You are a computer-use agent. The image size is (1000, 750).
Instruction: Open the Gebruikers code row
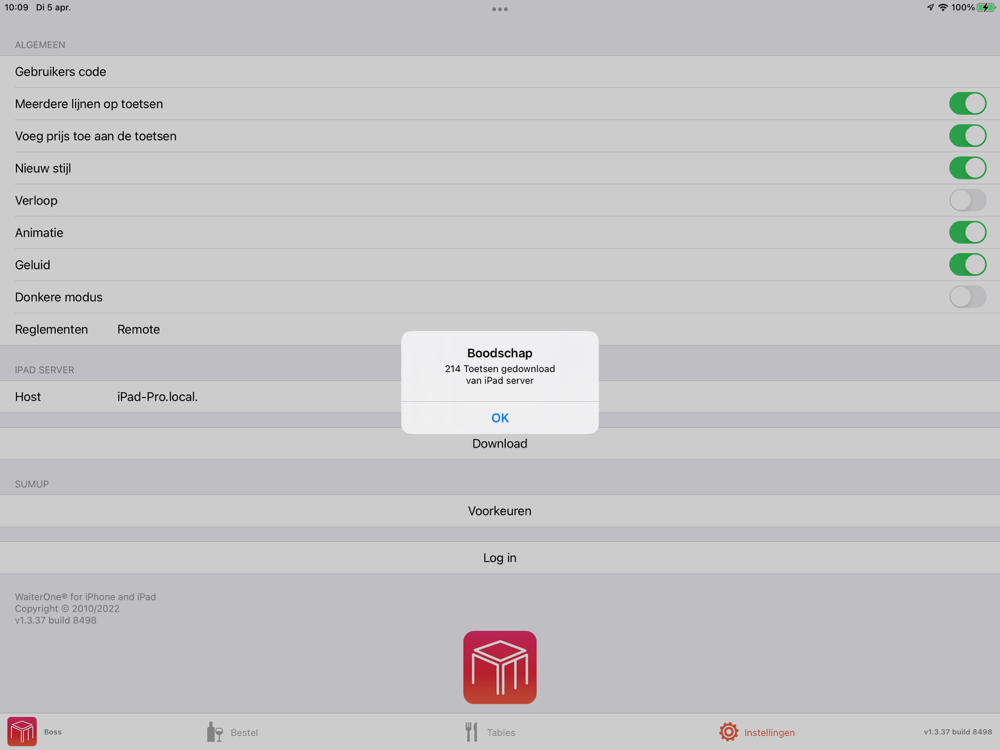click(x=500, y=71)
